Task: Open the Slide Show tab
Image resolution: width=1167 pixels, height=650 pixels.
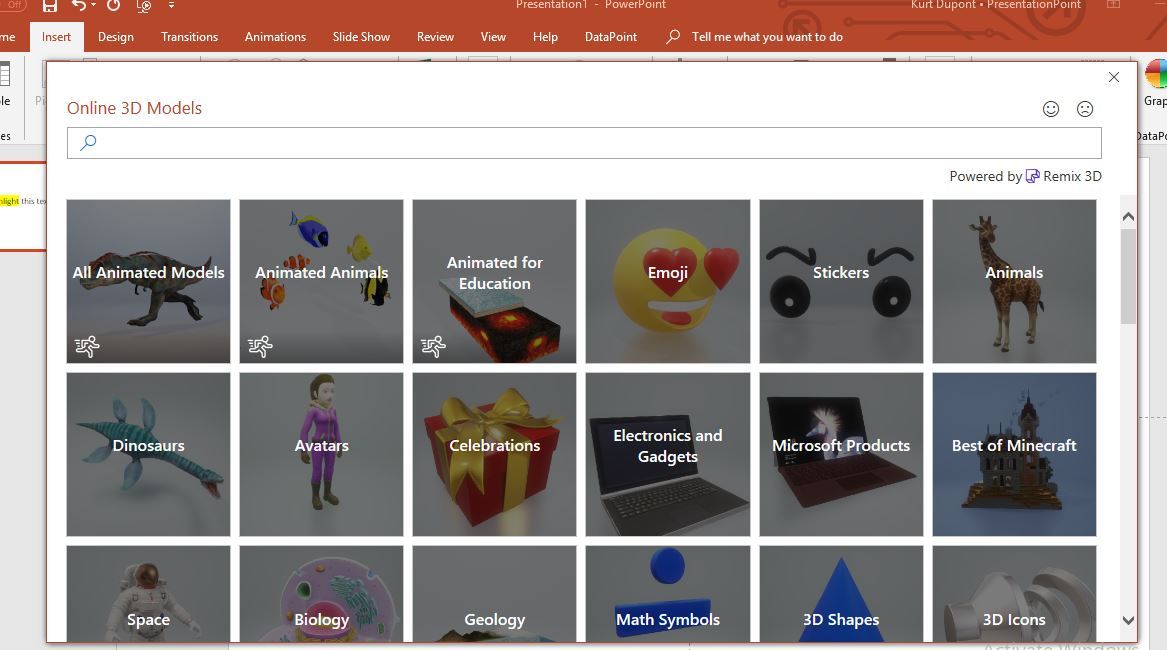Action: click(361, 37)
